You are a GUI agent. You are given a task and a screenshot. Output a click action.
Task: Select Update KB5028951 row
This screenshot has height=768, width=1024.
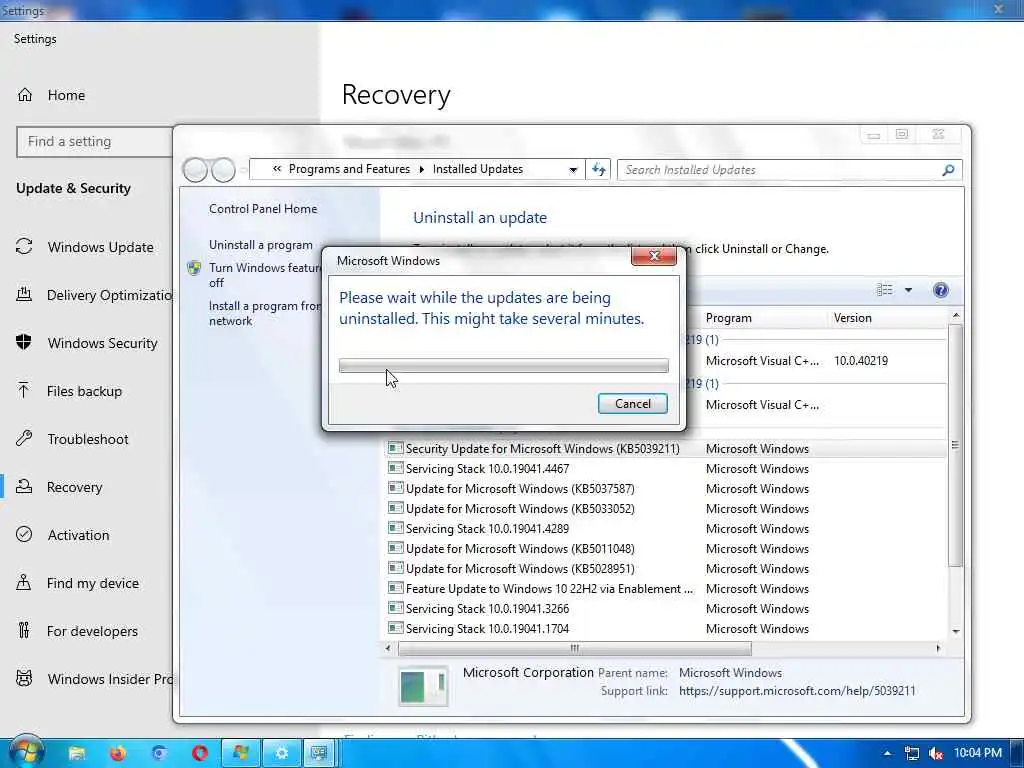click(x=666, y=569)
